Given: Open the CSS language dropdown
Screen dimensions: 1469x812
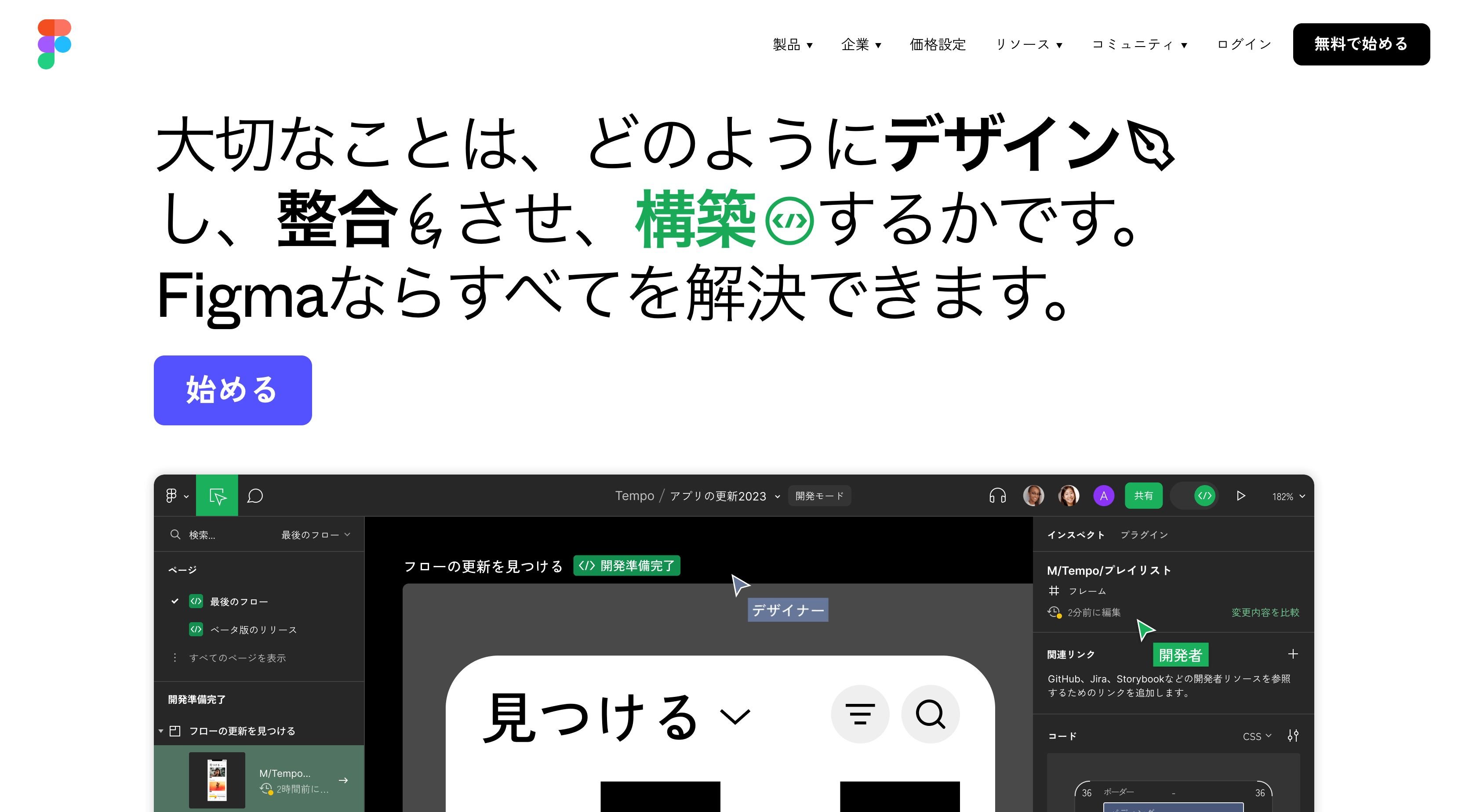Looking at the screenshot, I should click(1257, 736).
